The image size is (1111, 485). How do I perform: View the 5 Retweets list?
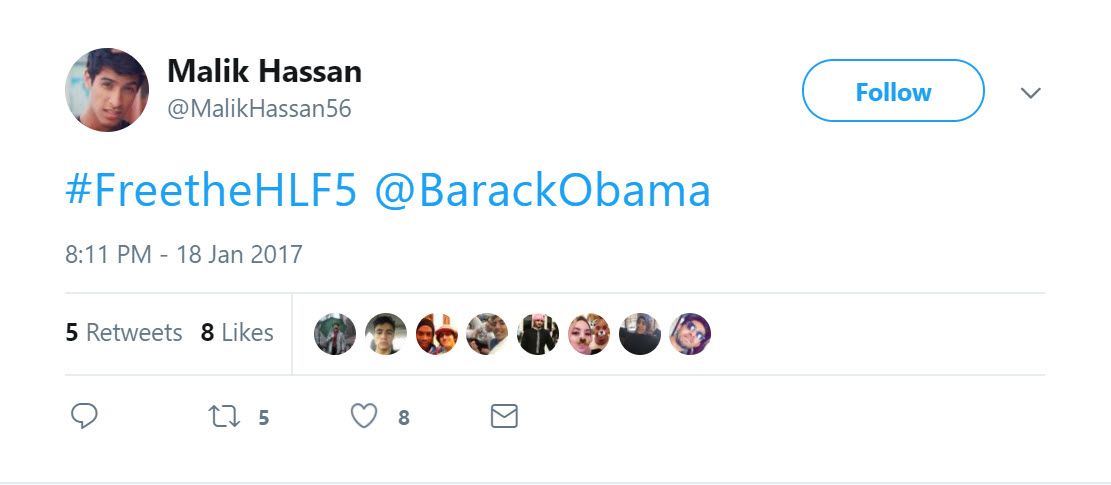click(x=124, y=333)
